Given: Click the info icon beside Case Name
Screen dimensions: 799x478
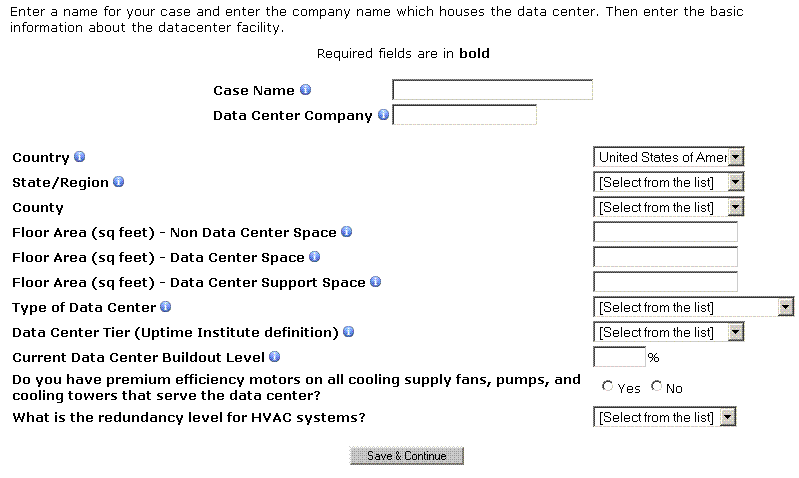Looking at the screenshot, I should 306,90.
